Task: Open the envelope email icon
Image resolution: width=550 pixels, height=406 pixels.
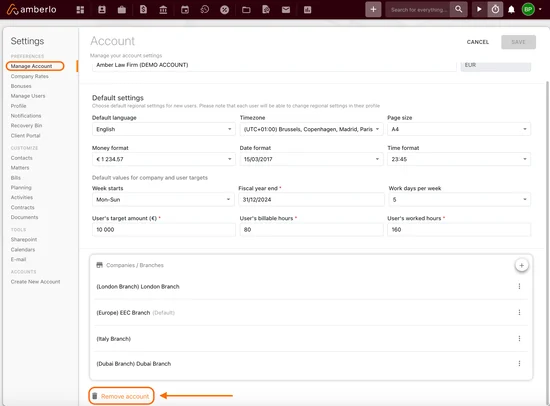Action: (286, 10)
